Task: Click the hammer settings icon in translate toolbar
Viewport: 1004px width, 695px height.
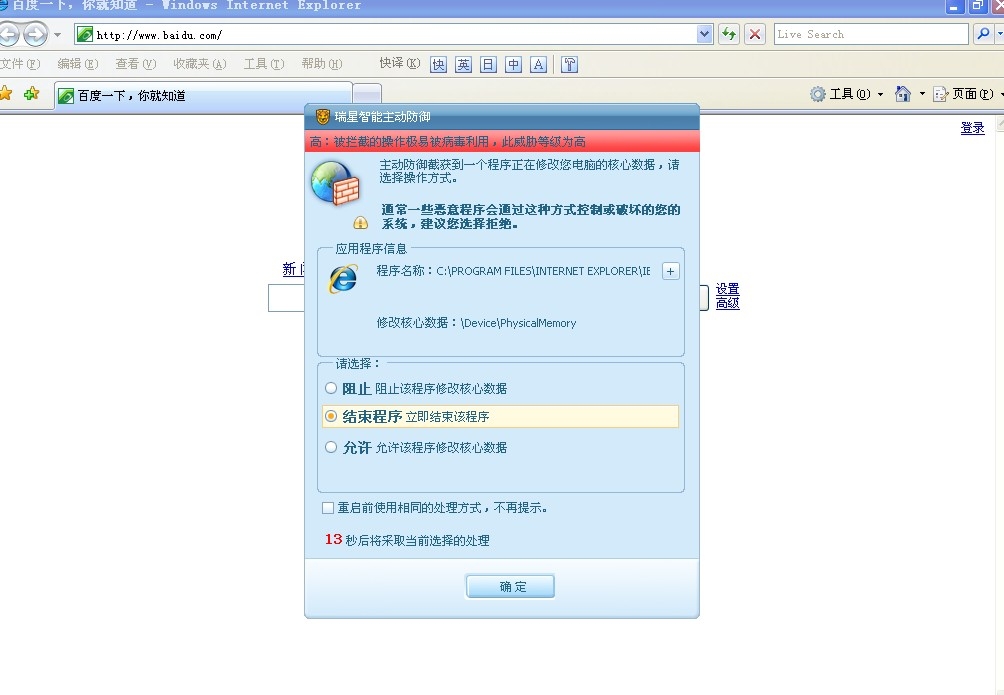Action: pyautogui.click(x=569, y=65)
